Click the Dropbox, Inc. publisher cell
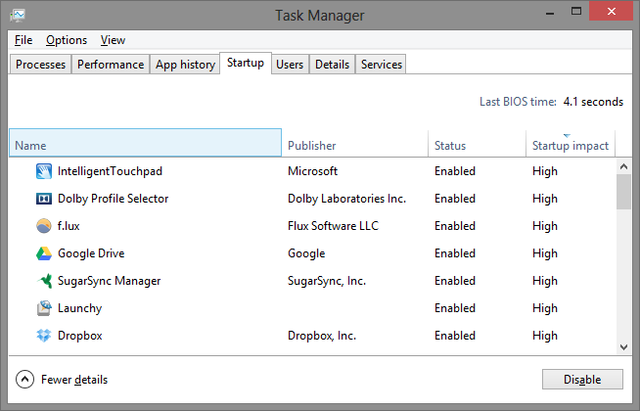This screenshot has width=640, height=411. (322, 335)
